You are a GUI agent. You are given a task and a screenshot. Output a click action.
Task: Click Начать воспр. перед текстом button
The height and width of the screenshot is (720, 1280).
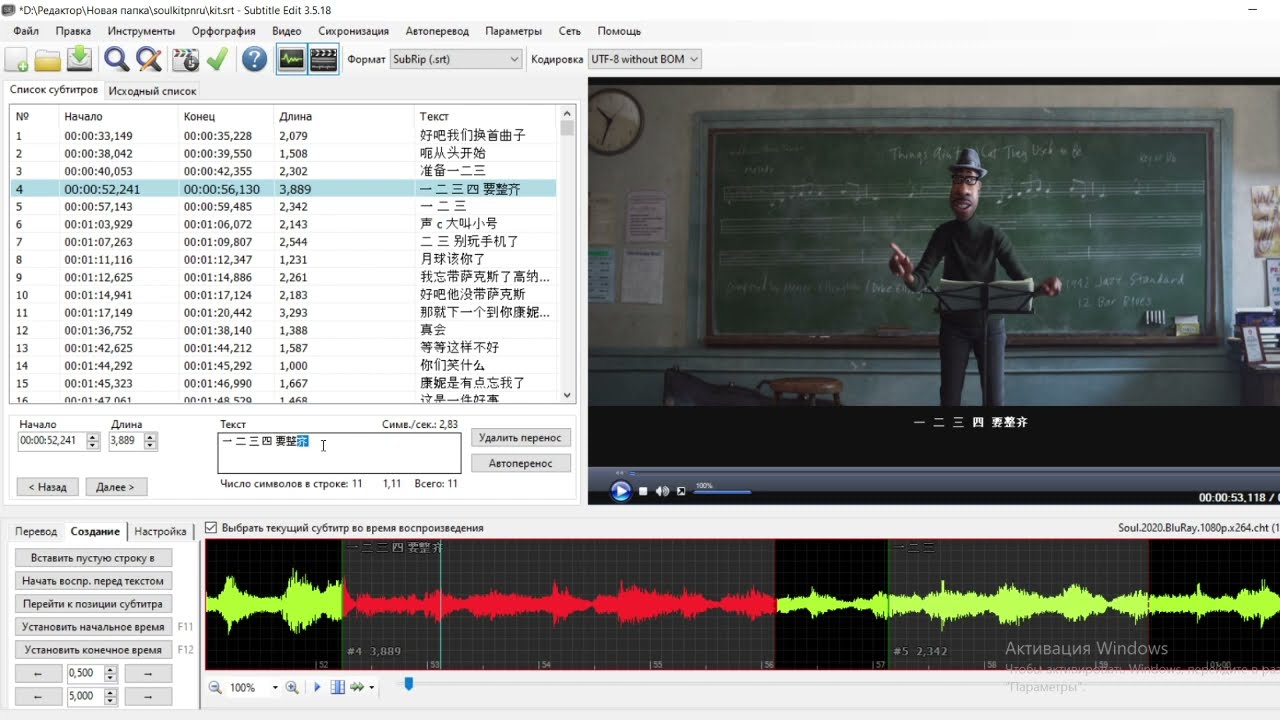tap(92, 580)
